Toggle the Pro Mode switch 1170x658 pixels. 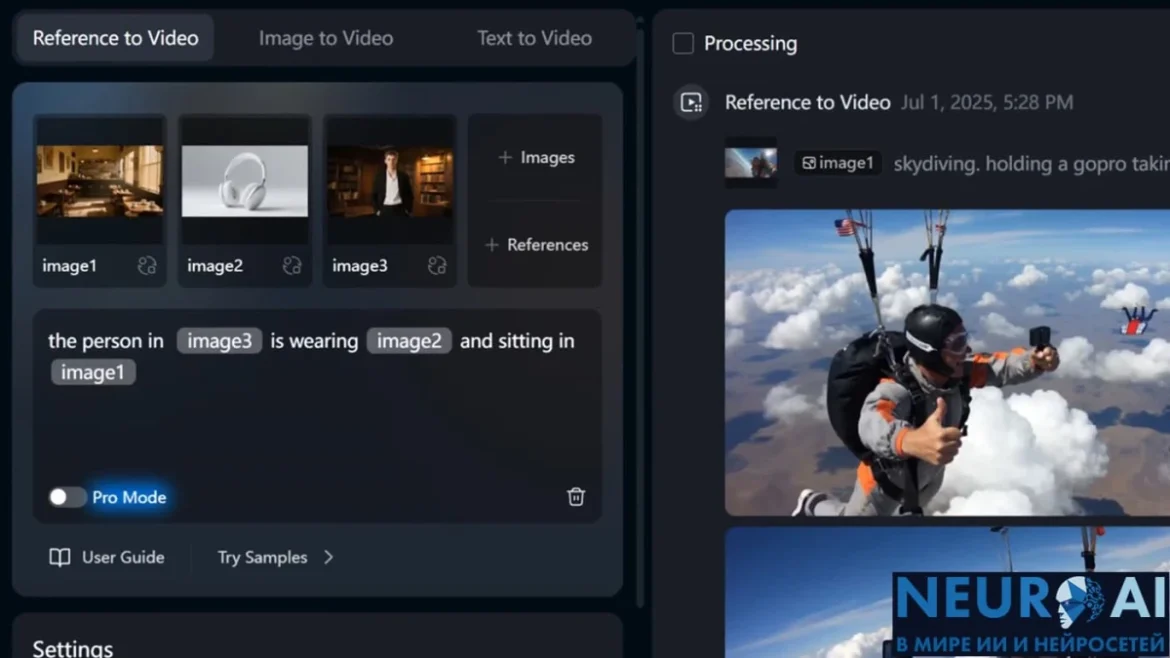(66, 497)
